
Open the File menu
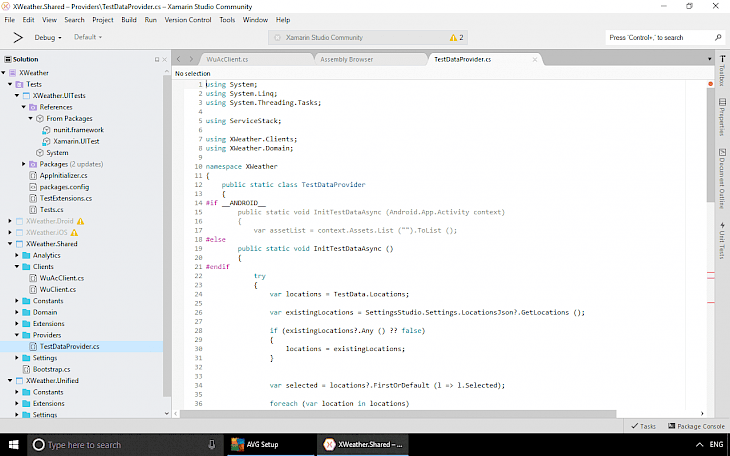click(x=10, y=20)
